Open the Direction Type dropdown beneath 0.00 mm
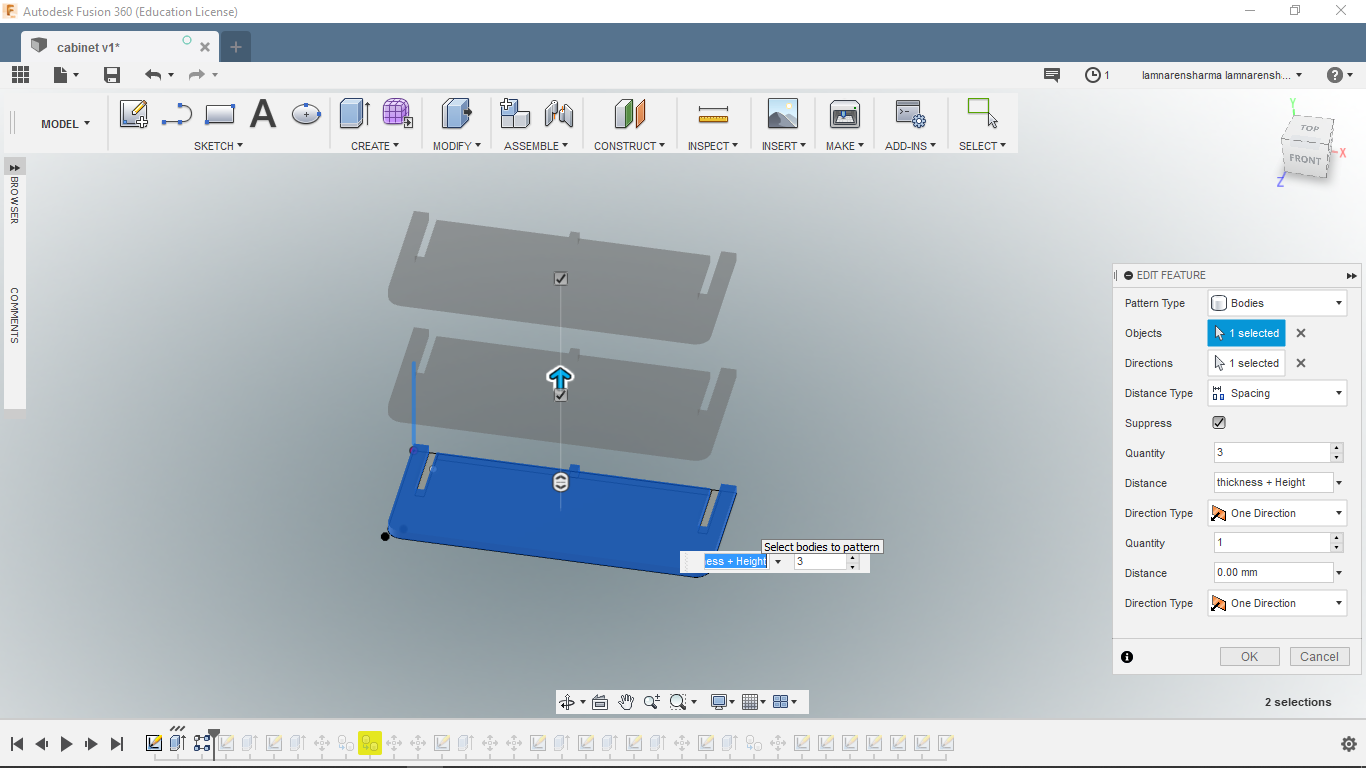The width and height of the screenshot is (1366, 768). coord(1278,603)
